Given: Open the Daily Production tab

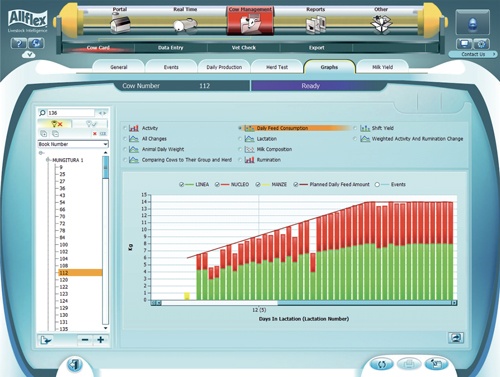Looking at the screenshot, I should pyautogui.click(x=224, y=67).
